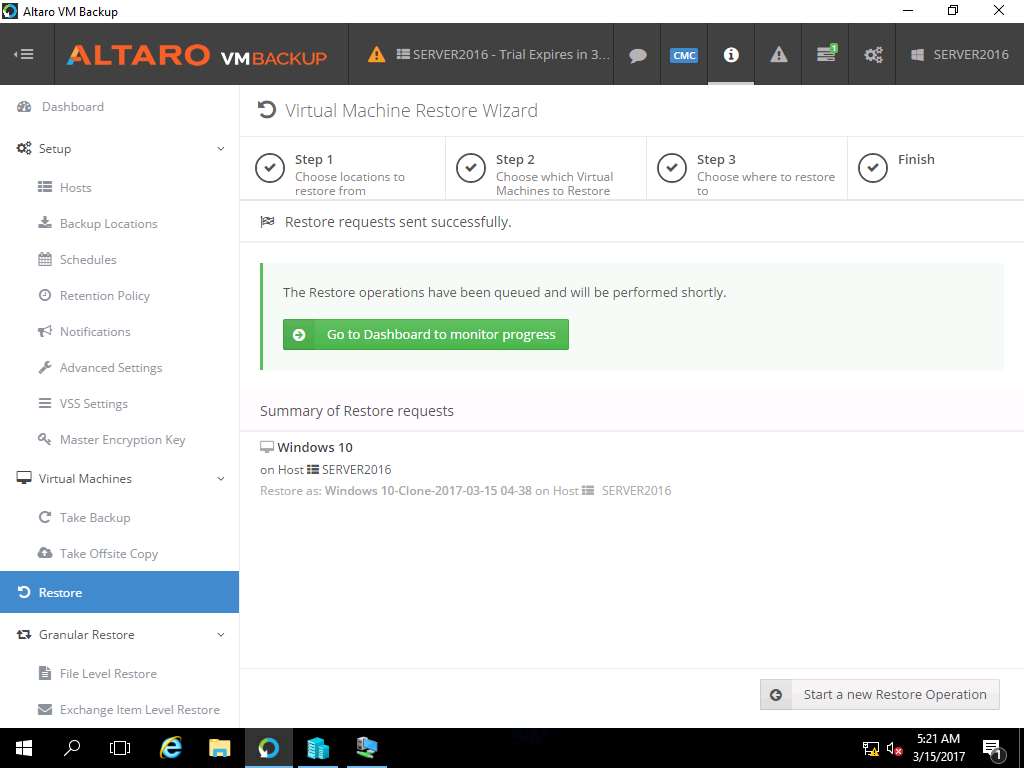Image resolution: width=1024 pixels, height=768 pixels.
Task: Click the Virtual Machine Restore Wizard title
Action: click(411, 110)
